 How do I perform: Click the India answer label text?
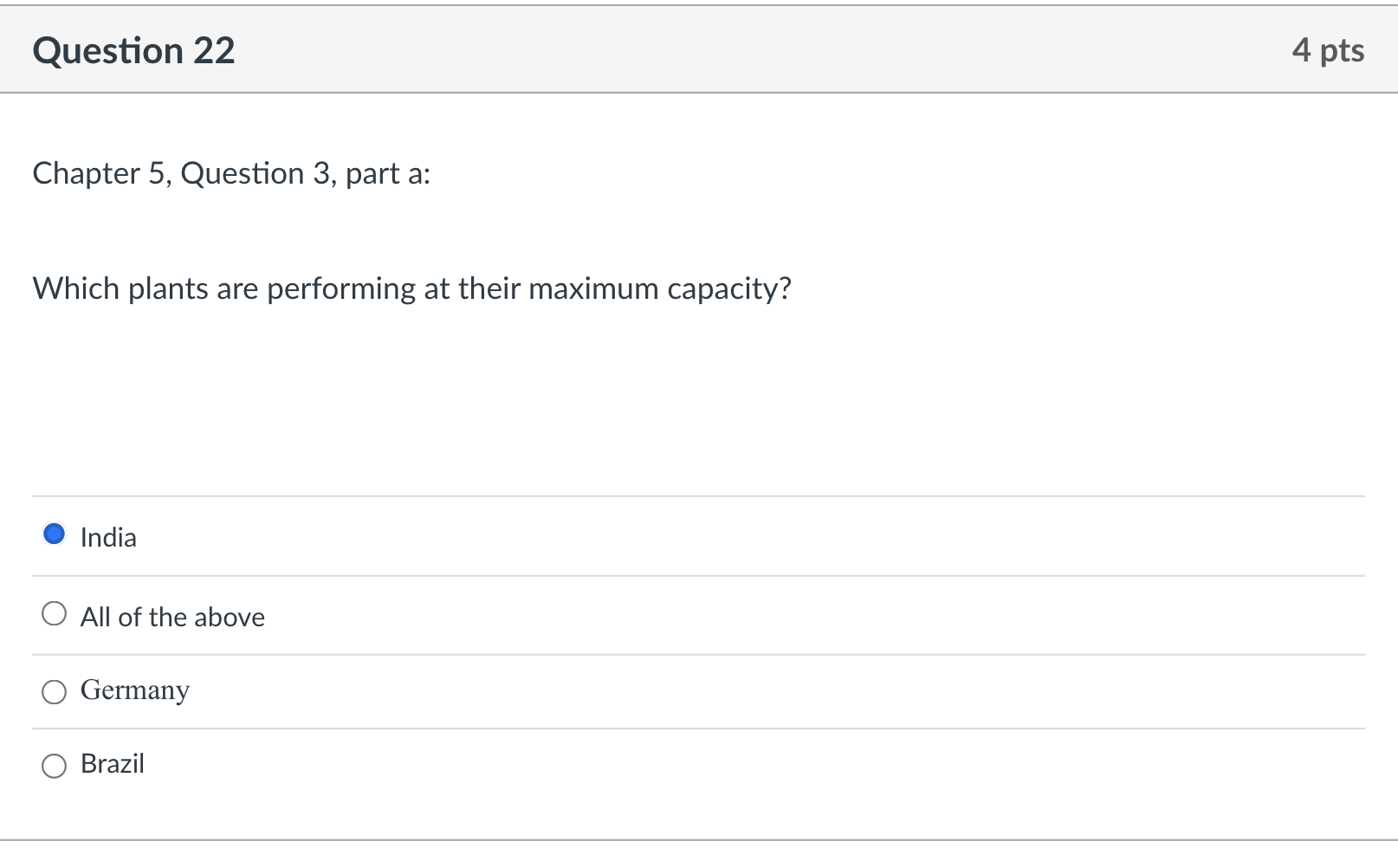pyautogui.click(x=108, y=538)
